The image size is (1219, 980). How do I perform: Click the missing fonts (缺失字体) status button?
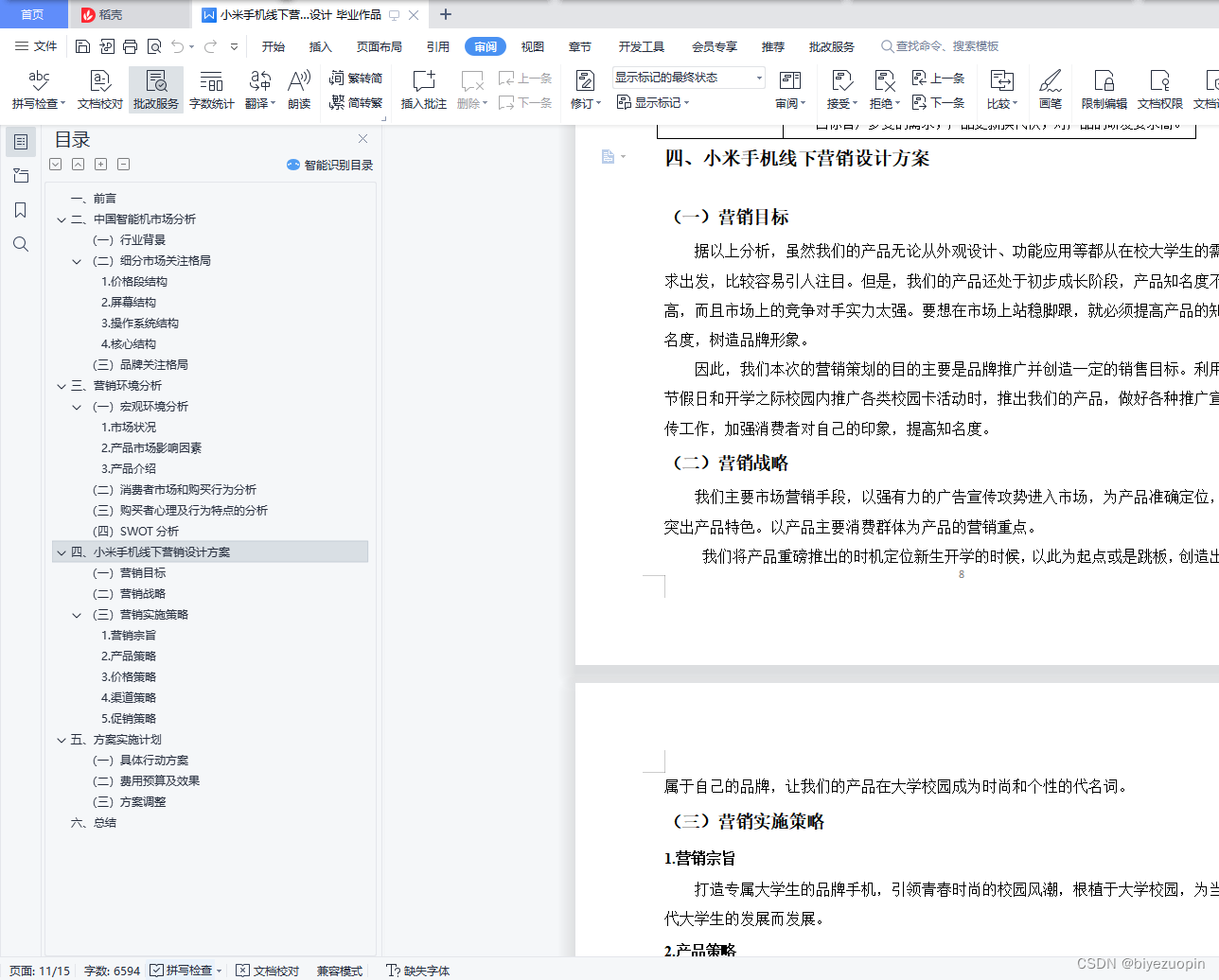(418, 971)
